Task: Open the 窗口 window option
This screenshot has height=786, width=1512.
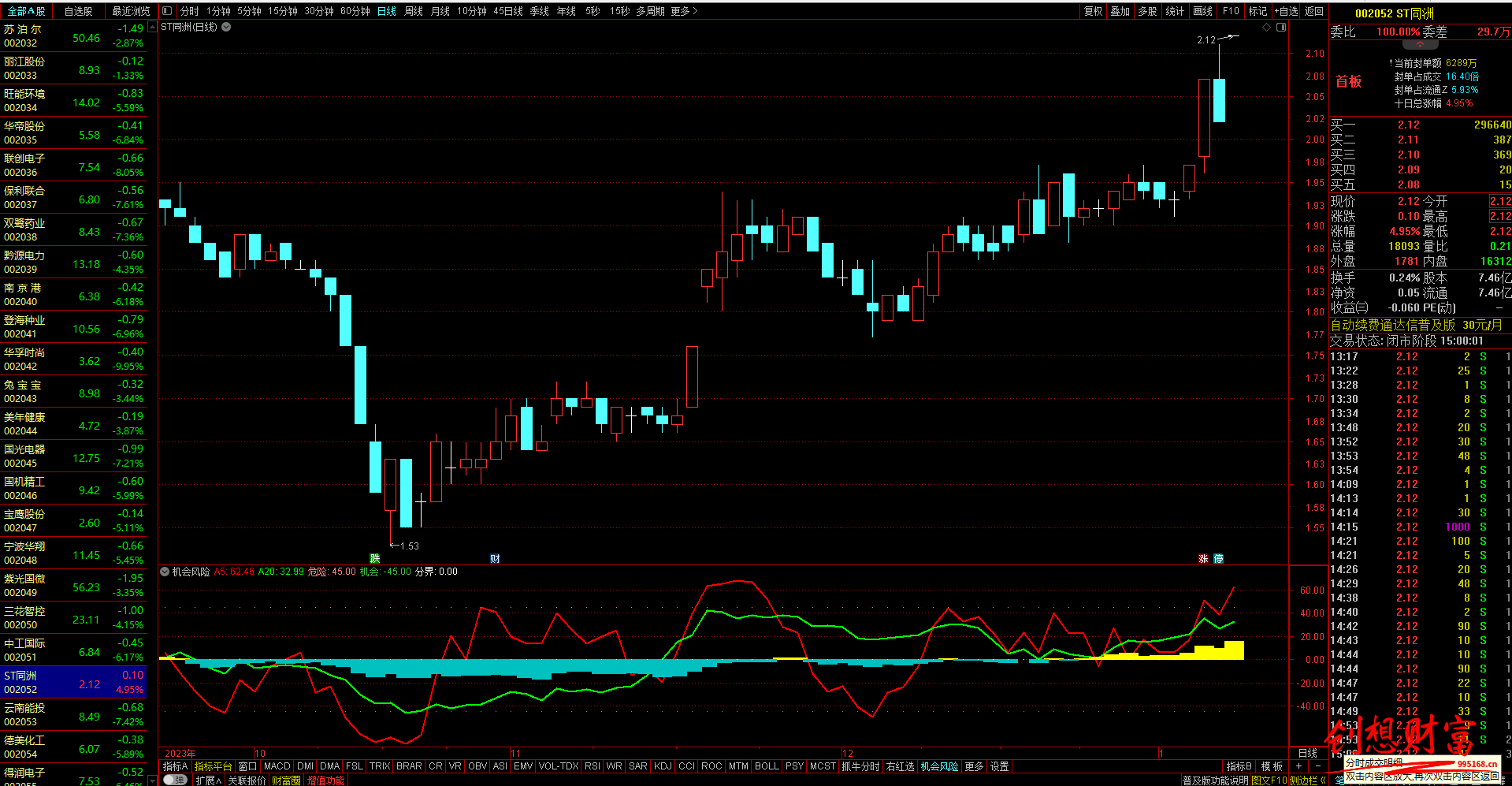Action: click(247, 766)
